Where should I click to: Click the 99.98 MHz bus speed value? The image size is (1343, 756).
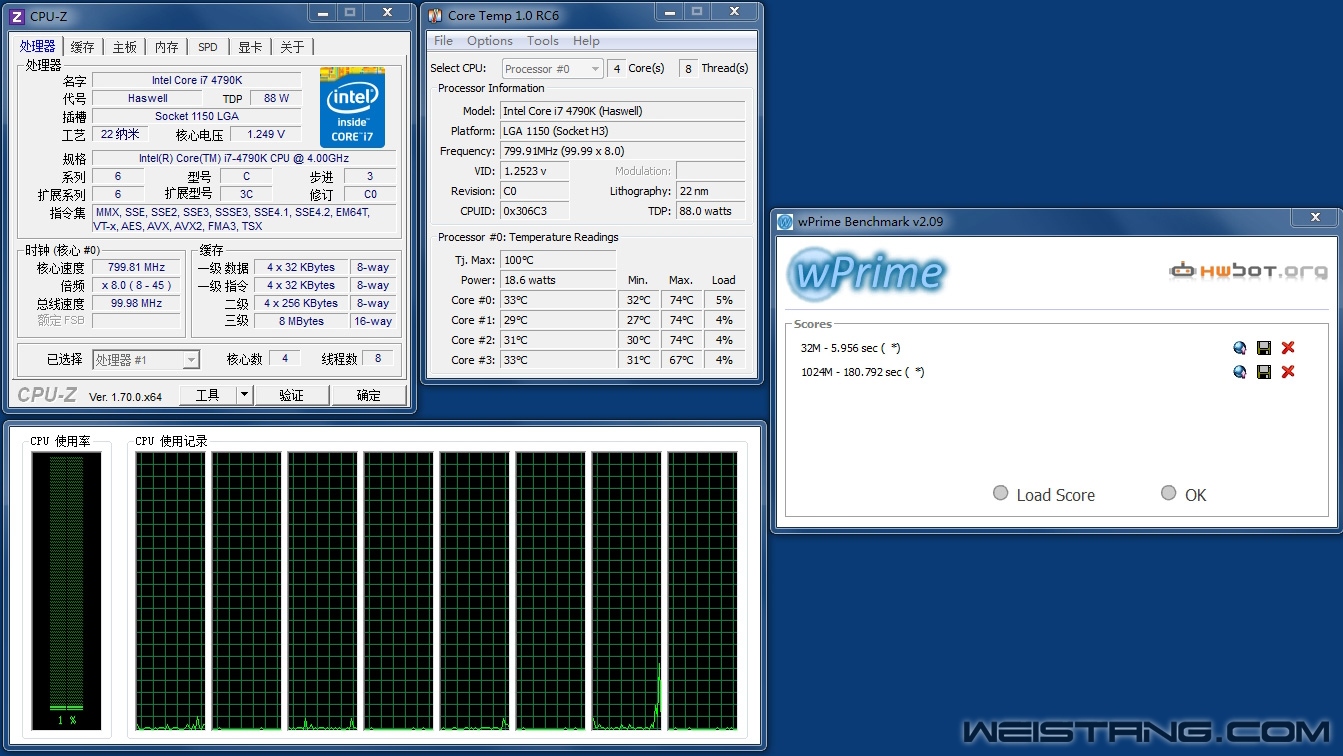click(x=137, y=303)
